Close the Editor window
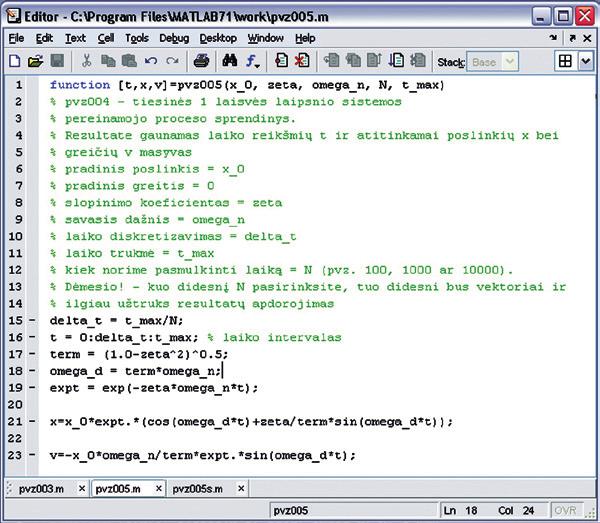The height and width of the screenshot is (523, 600). coord(585,17)
